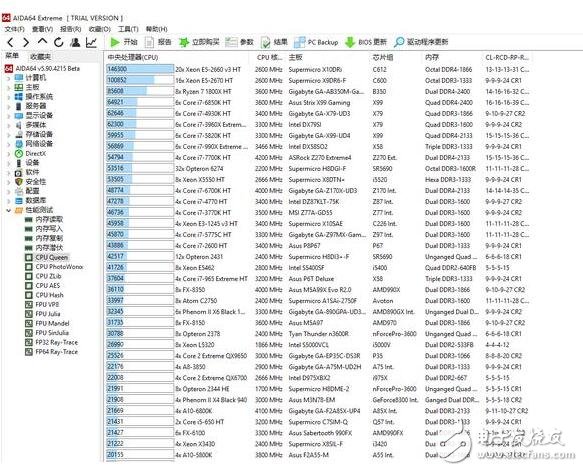Screen dimensions: 583x471
Task: Switch to the Favorites tab in sidebar
Action: pyautogui.click(x=40, y=57)
